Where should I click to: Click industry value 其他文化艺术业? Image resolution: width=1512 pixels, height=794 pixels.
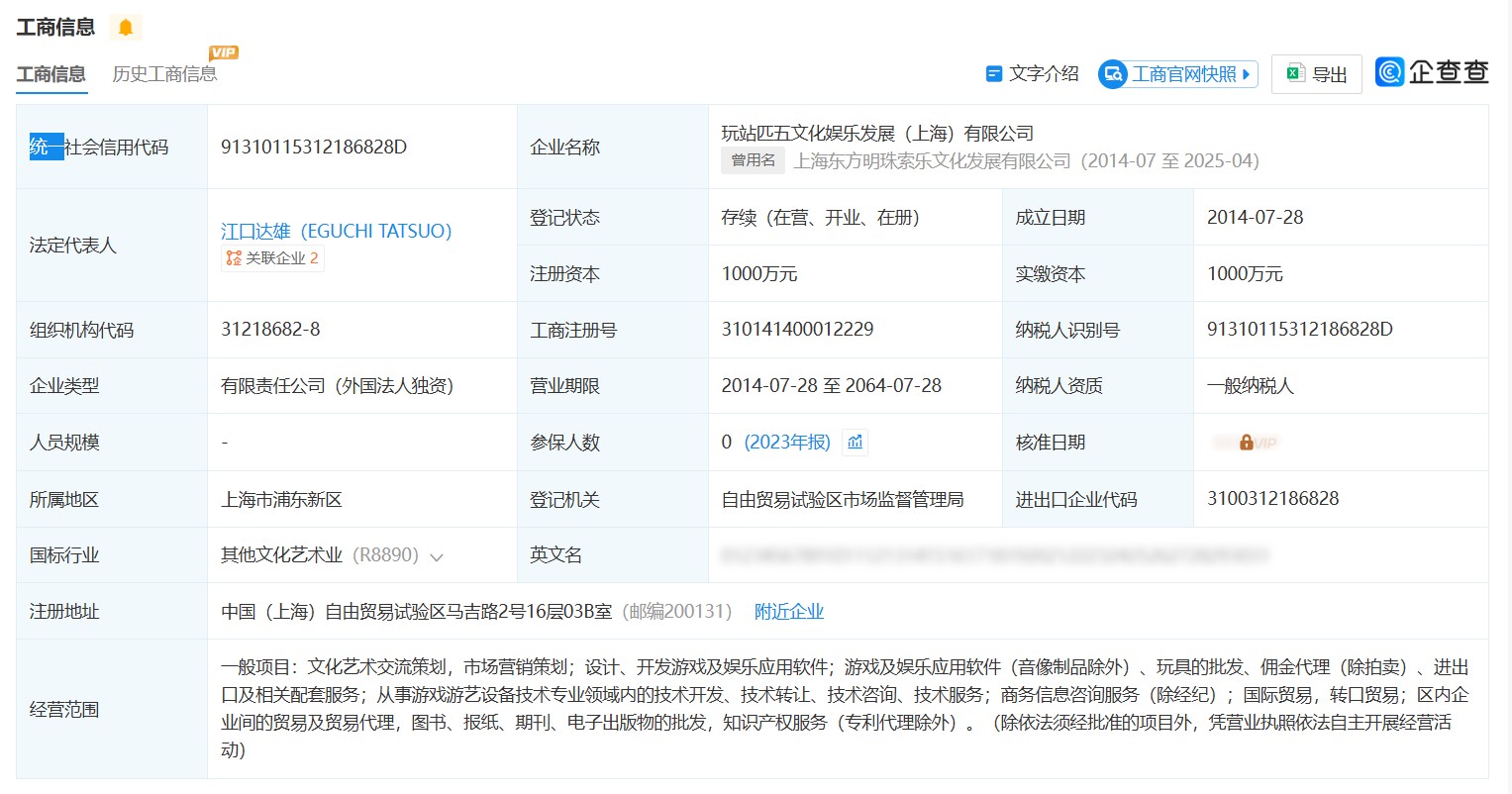tap(281, 555)
